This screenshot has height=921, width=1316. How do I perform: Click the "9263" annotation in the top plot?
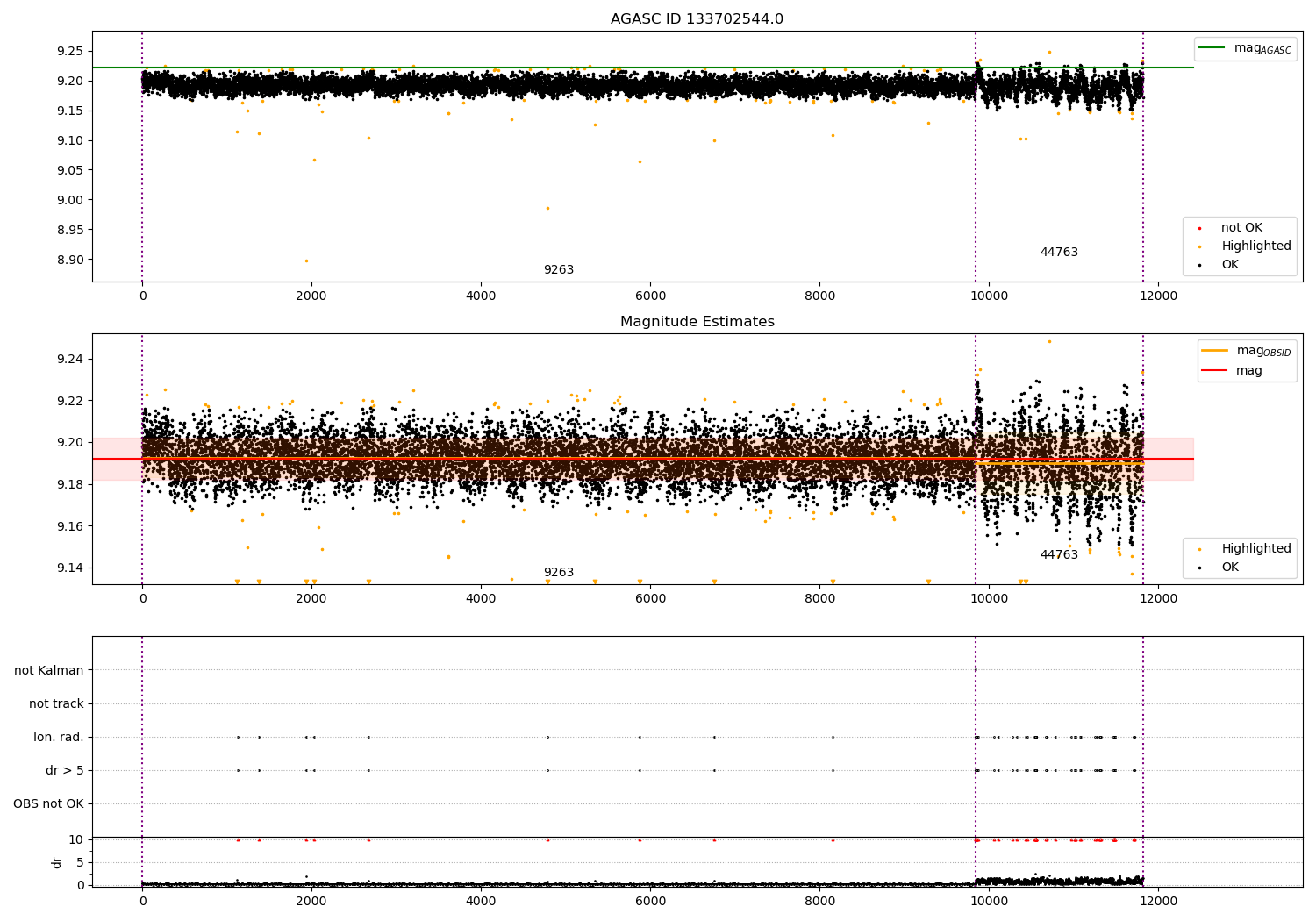(x=559, y=270)
